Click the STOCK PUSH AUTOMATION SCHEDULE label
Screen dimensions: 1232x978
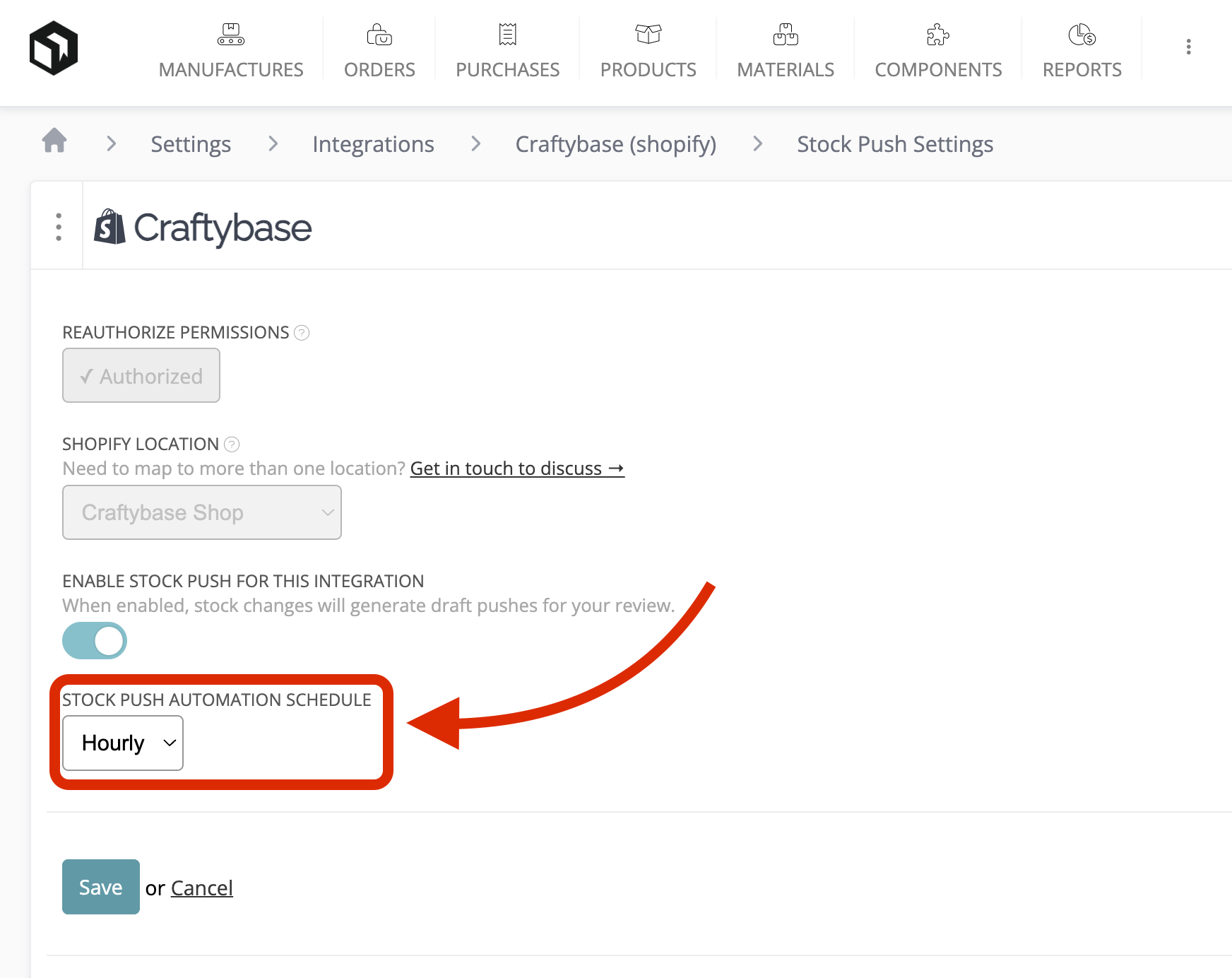coord(217,700)
